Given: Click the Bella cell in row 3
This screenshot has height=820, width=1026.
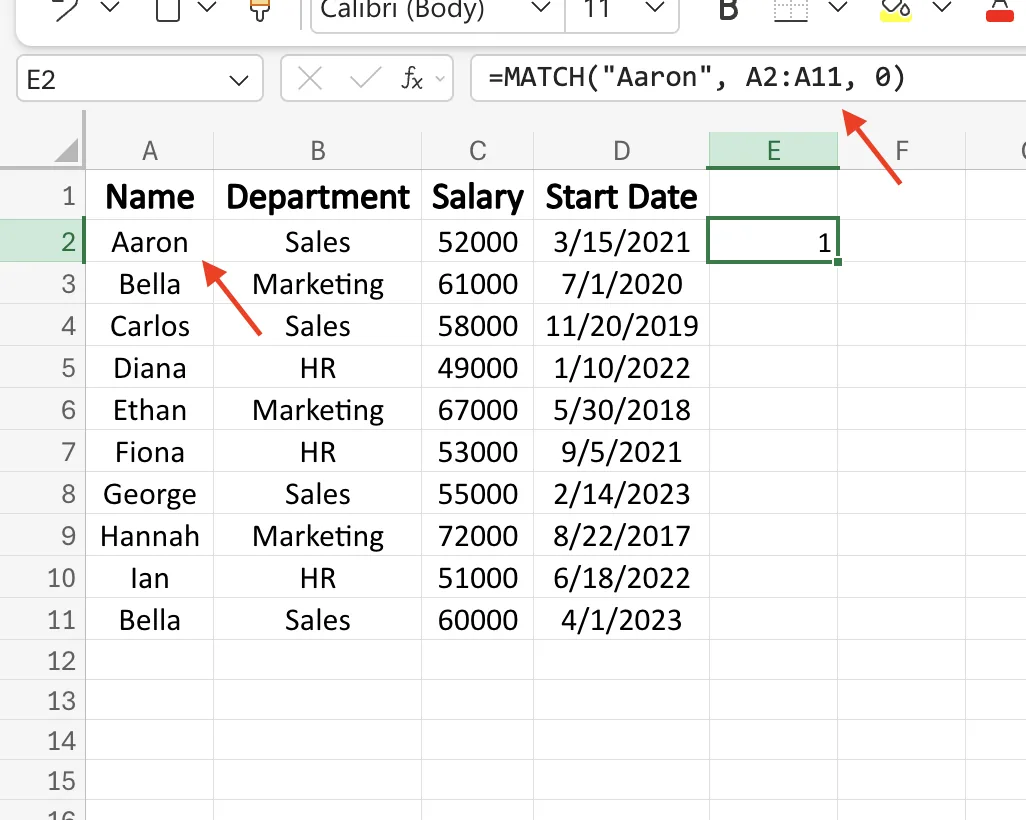Looking at the screenshot, I should point(150,283).
